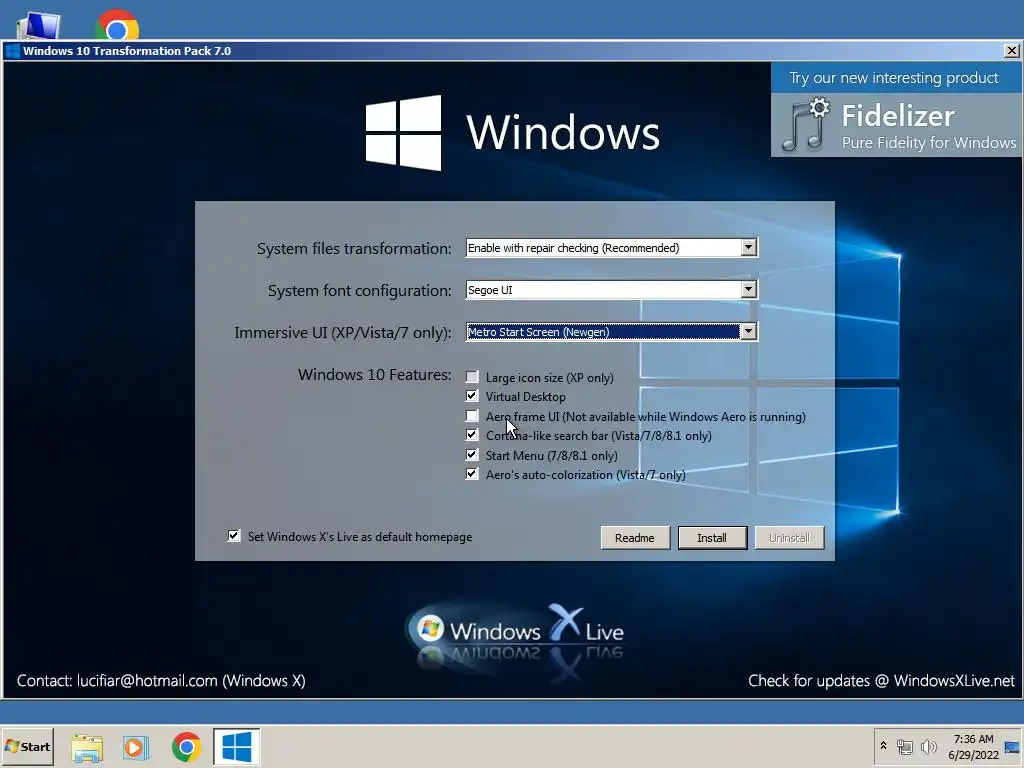Click the Metro Start Screen (Newgen) combo field

pyautogui.click(x=611, y=331)
